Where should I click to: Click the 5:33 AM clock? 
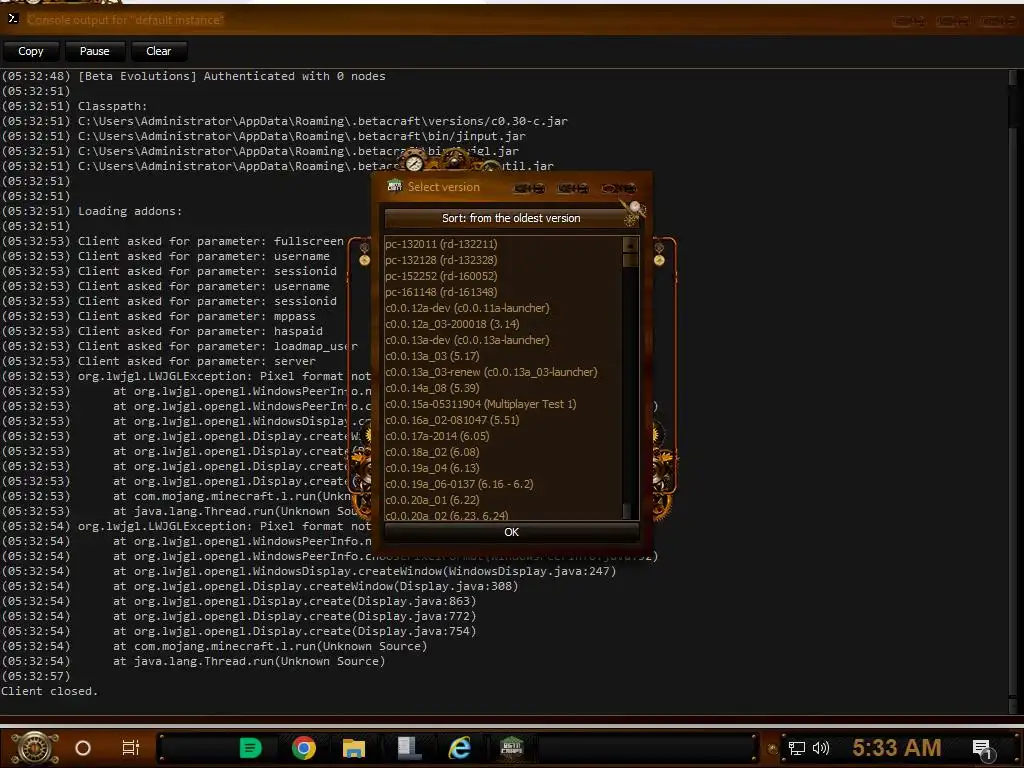pos(897,748)
